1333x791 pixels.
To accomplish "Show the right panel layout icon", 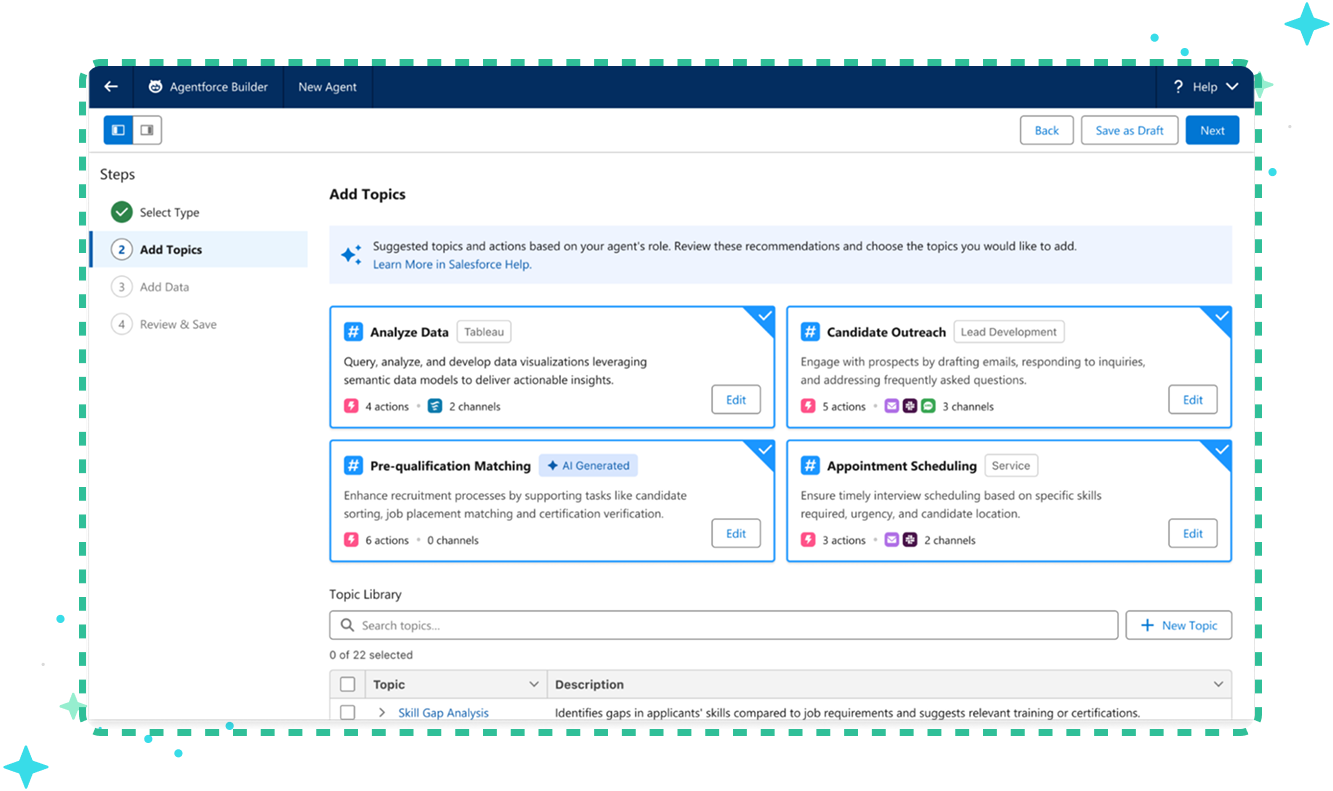I will click(147, 130).
